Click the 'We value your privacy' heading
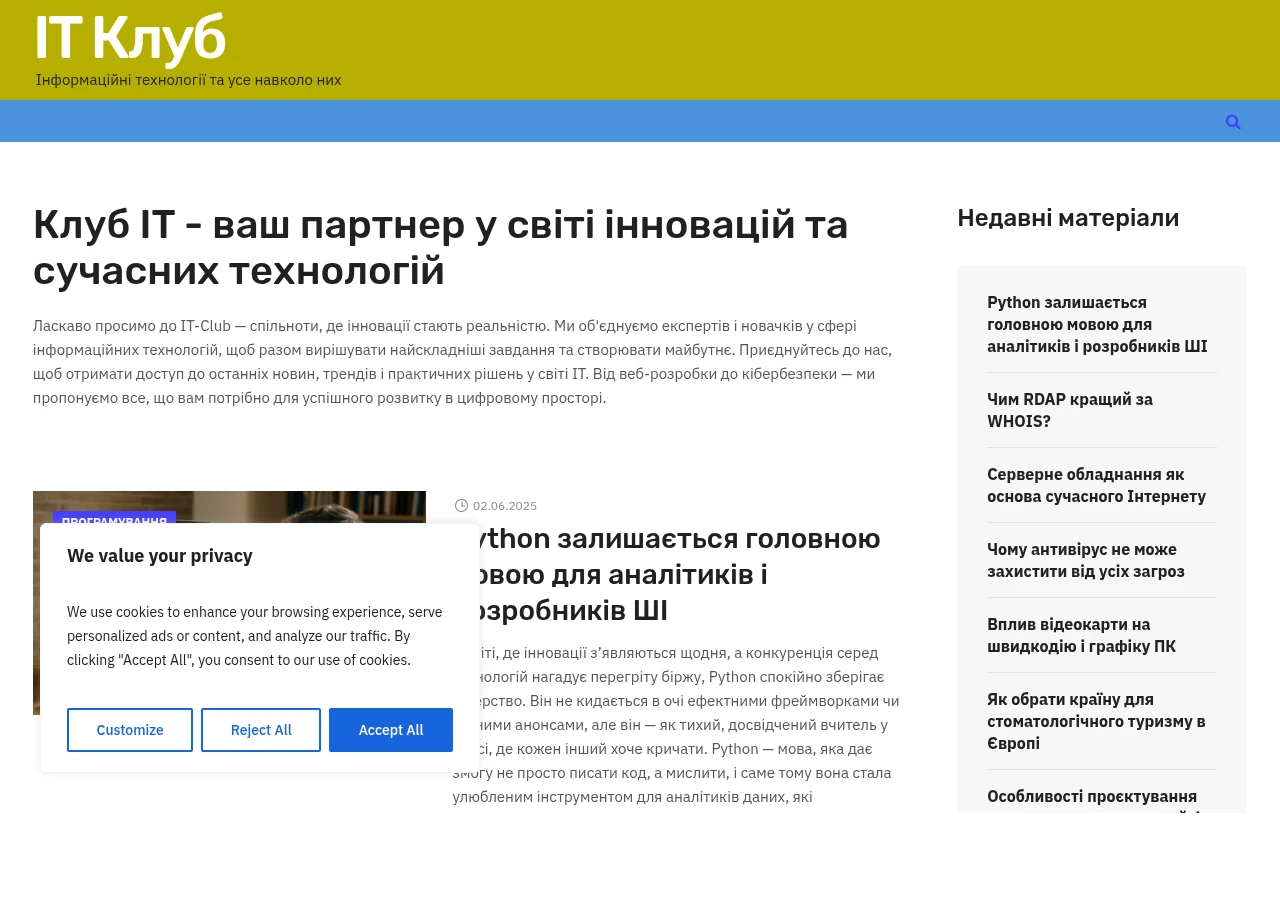 click(x=160, y=556)
